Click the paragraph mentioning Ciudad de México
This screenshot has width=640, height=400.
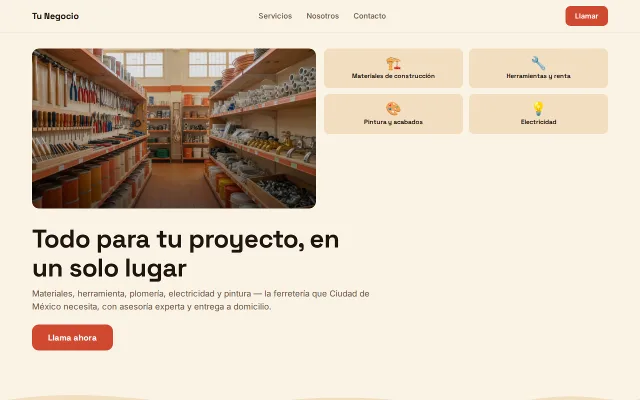pos(201,300)
